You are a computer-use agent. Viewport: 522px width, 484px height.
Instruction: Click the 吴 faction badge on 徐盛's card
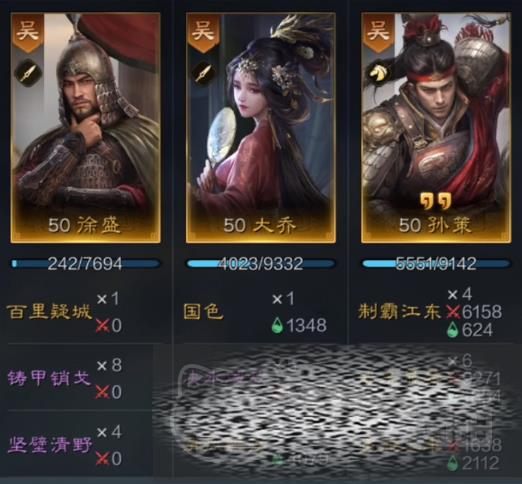pos(28,33)
